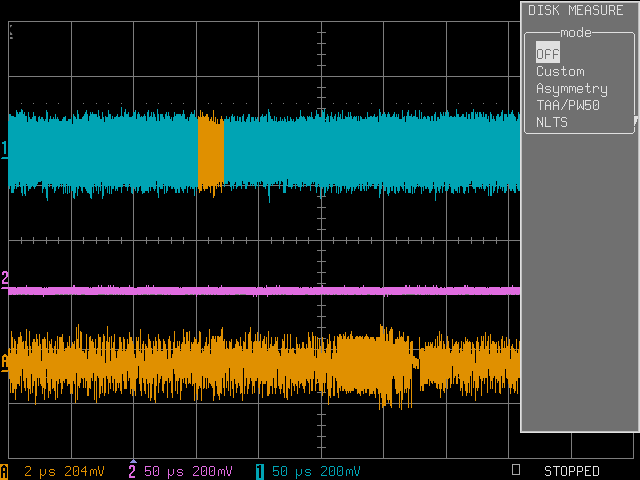The width and height of the screenshot is (640, 480).
Task: Select Asymmetry disk measure mode
Action: (x=572, y=89)
